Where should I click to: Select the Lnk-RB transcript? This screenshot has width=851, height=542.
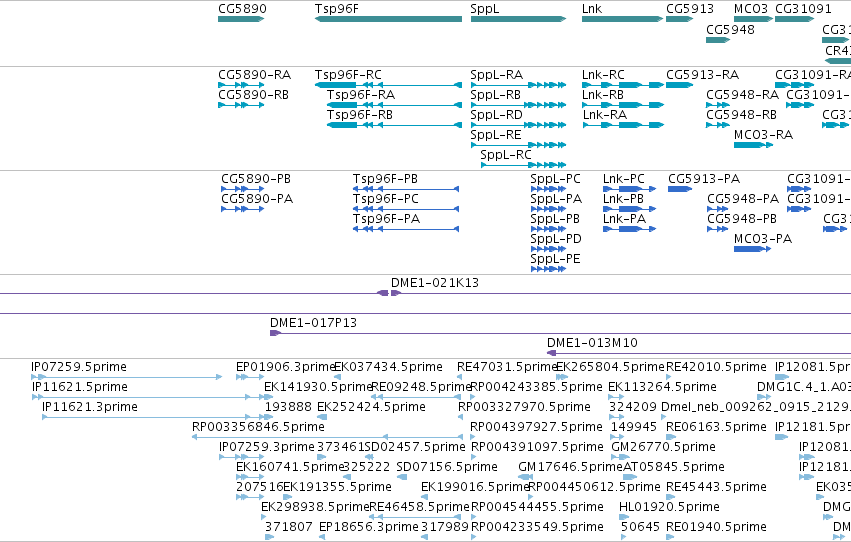point(623,105)
